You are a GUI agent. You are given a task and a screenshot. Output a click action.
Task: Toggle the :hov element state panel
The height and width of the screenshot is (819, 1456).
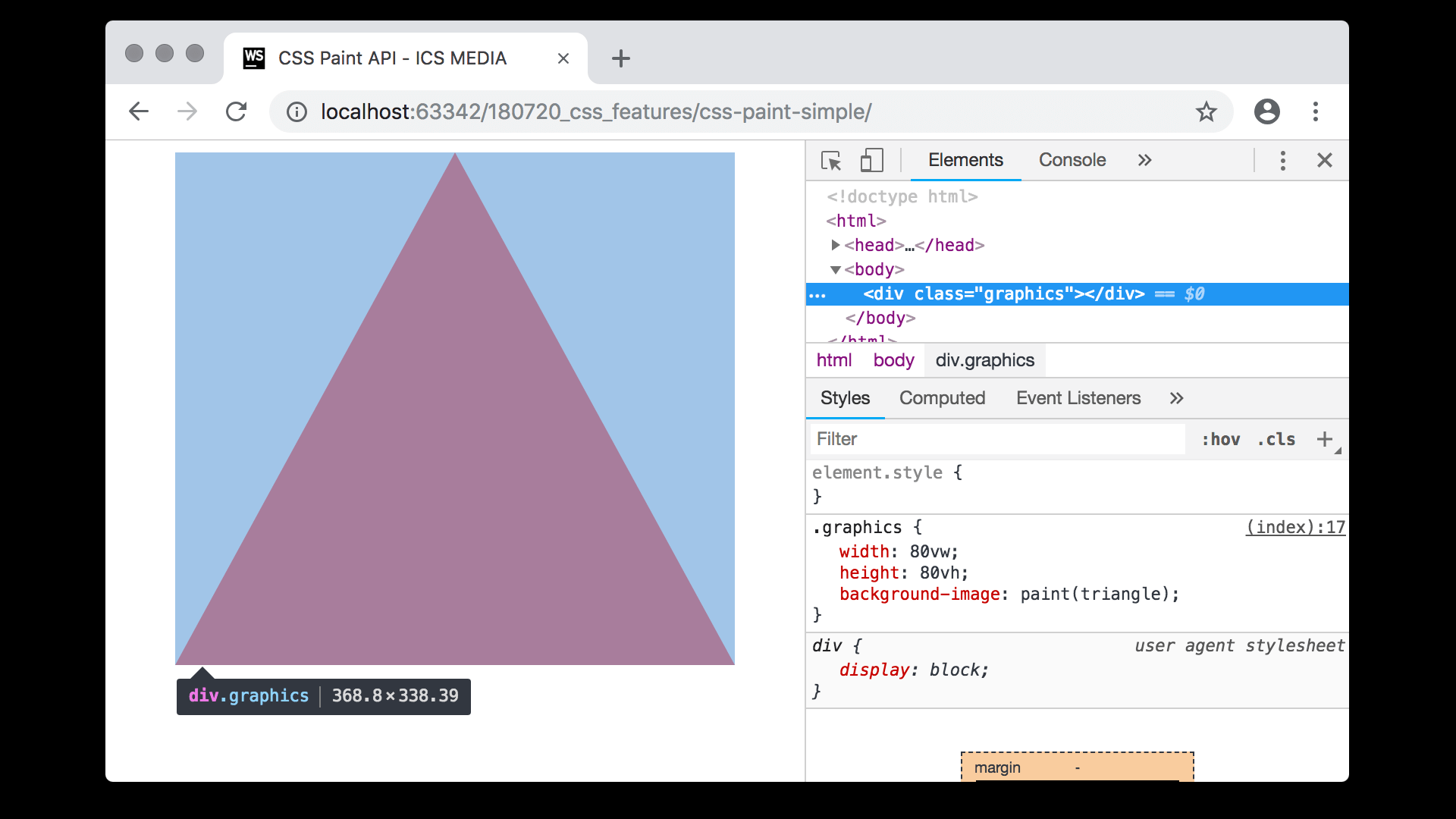[1220, 440]
